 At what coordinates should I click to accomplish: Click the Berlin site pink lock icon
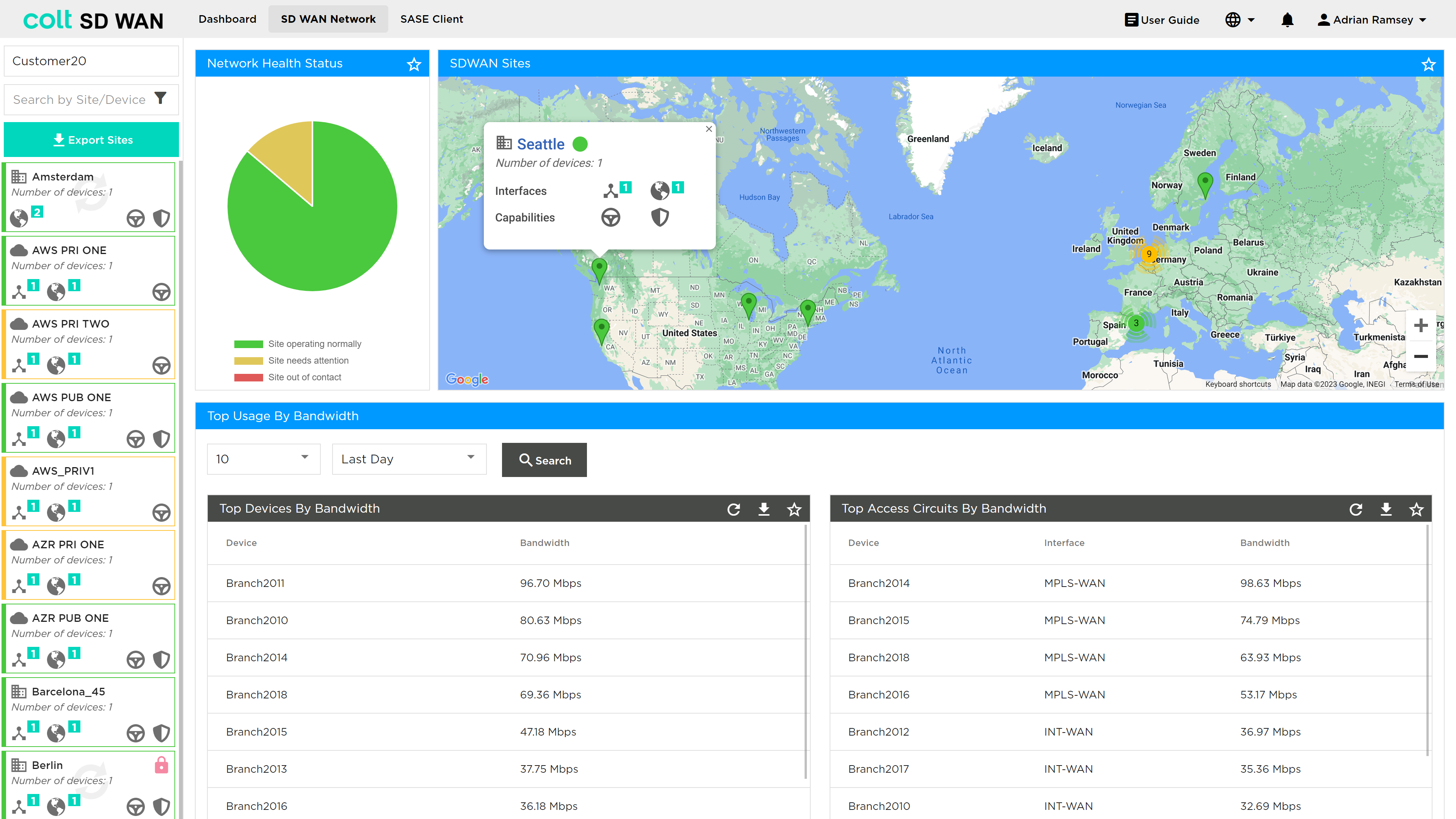pos(161,765)
